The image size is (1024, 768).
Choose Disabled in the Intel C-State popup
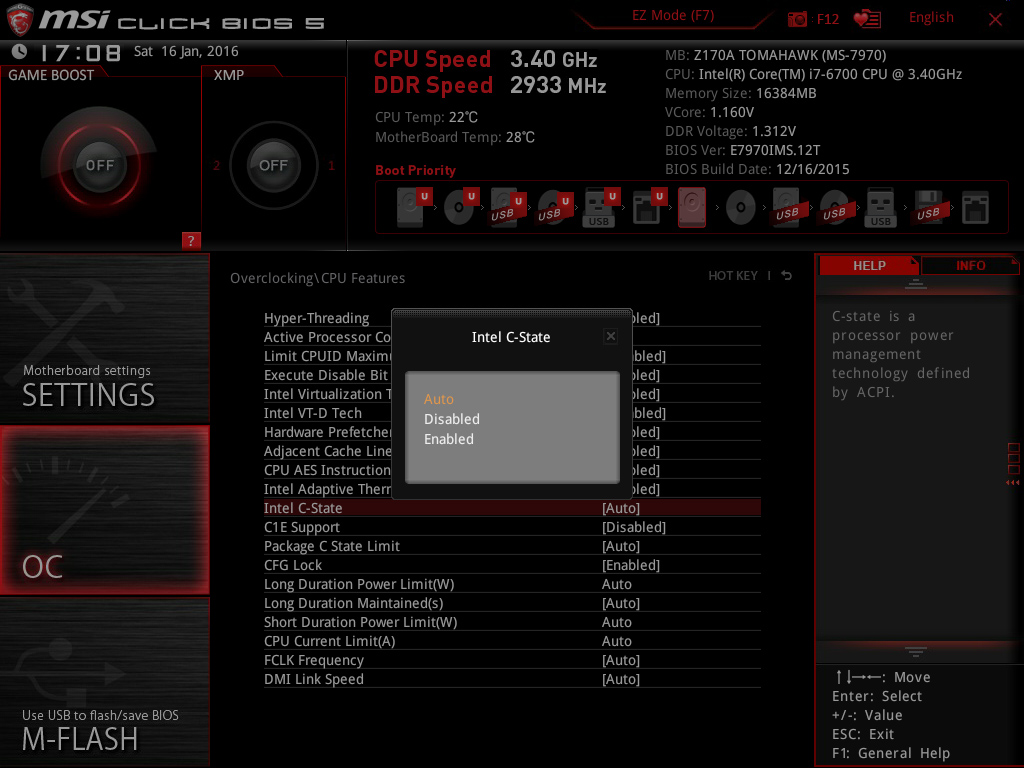point(452,419)
